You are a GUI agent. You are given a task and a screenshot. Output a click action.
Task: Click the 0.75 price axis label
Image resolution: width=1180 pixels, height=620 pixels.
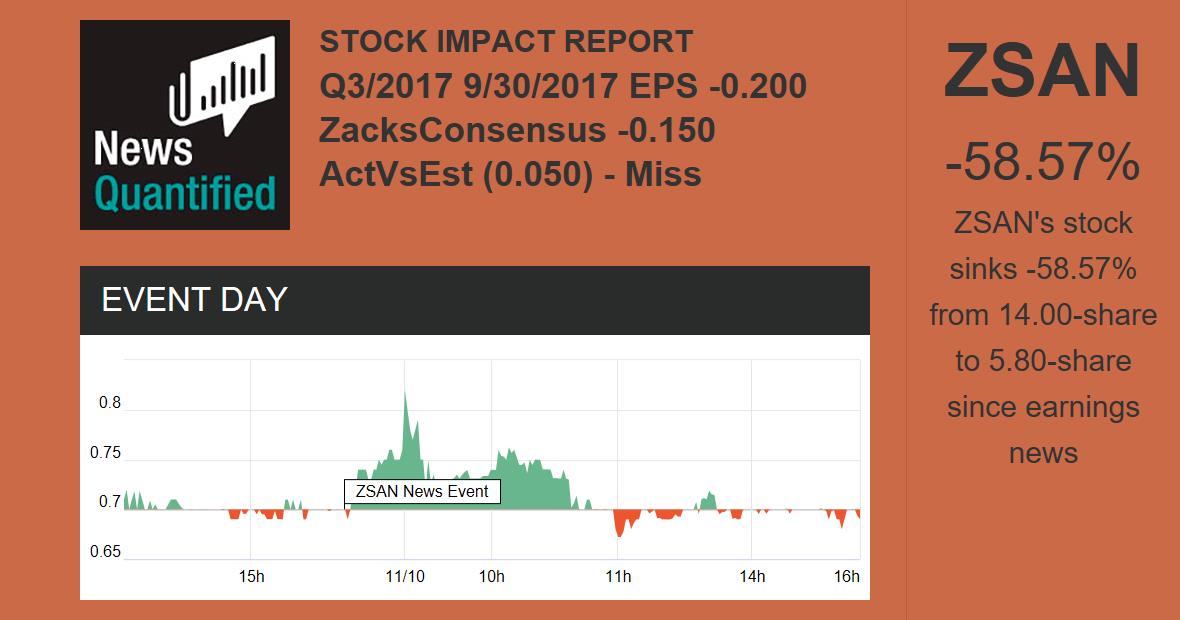(x=105, y=453)
